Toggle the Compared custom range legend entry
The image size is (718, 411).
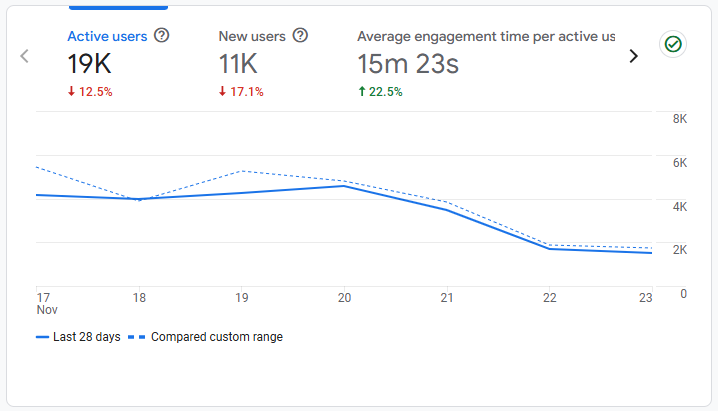pyautogui.click(x=216, y=337)
